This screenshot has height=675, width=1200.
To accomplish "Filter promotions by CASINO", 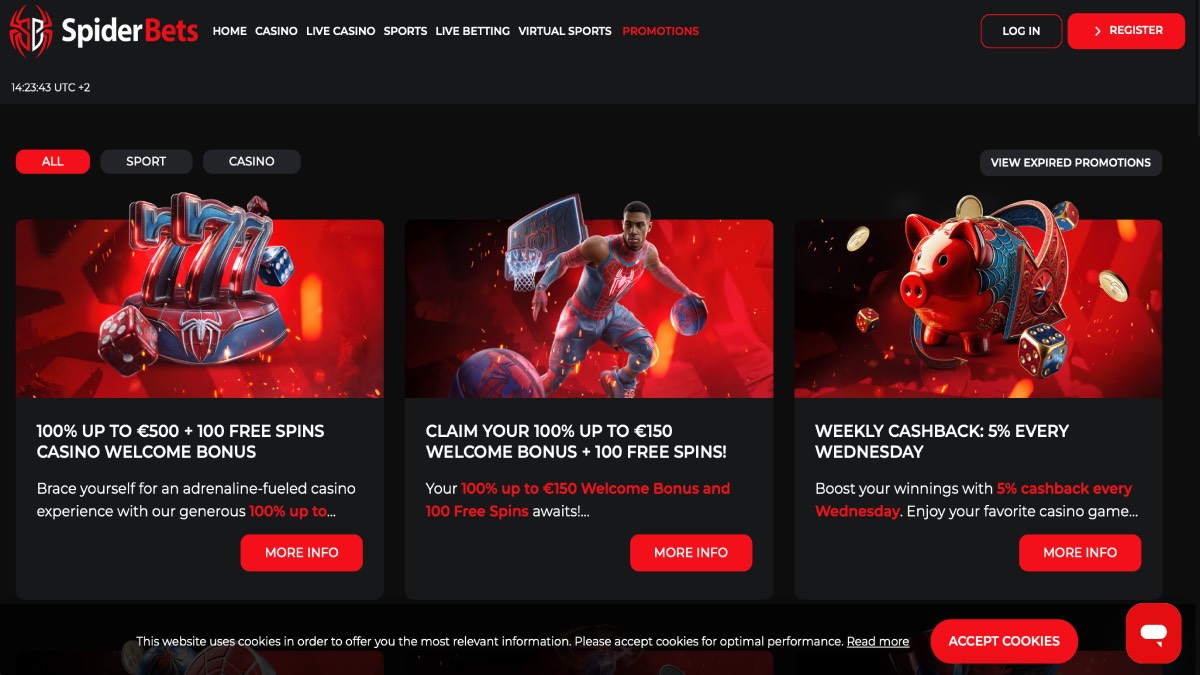I will [252, 161].
